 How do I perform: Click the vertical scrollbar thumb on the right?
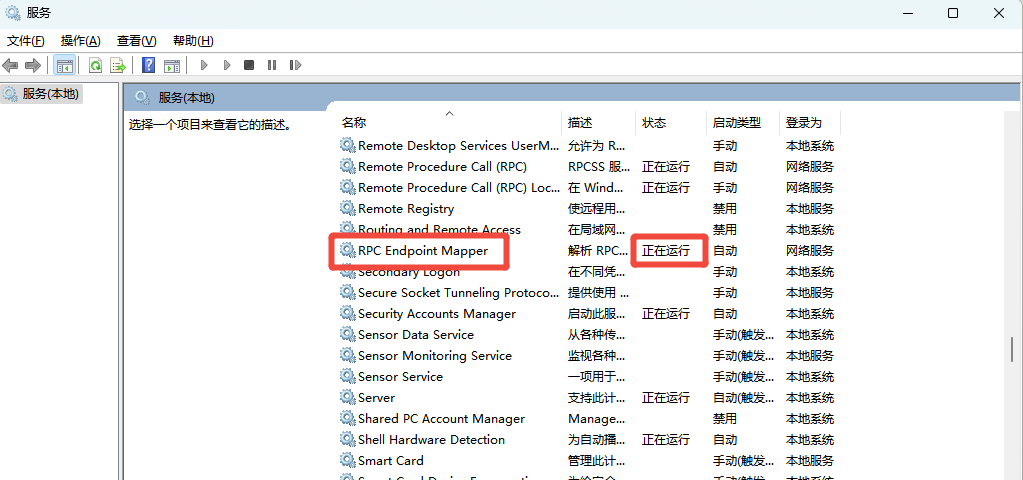point(1011,349)
